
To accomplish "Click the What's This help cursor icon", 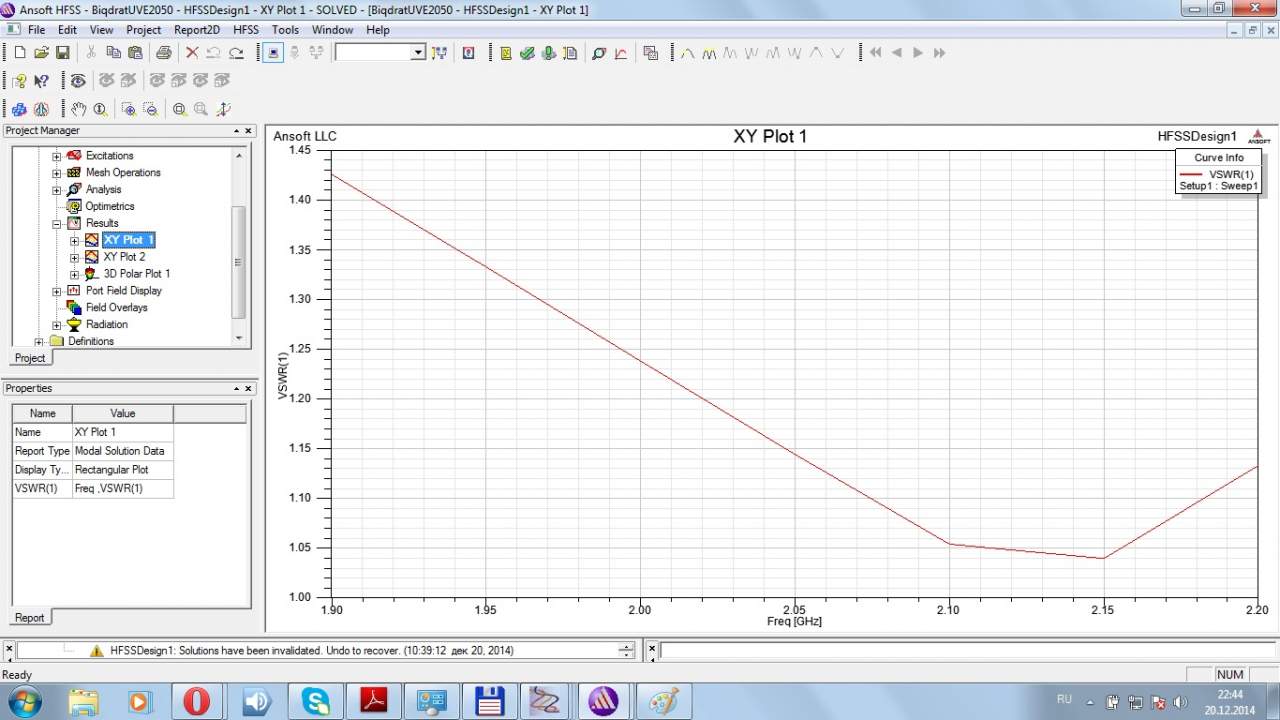I will pos(41,81).
